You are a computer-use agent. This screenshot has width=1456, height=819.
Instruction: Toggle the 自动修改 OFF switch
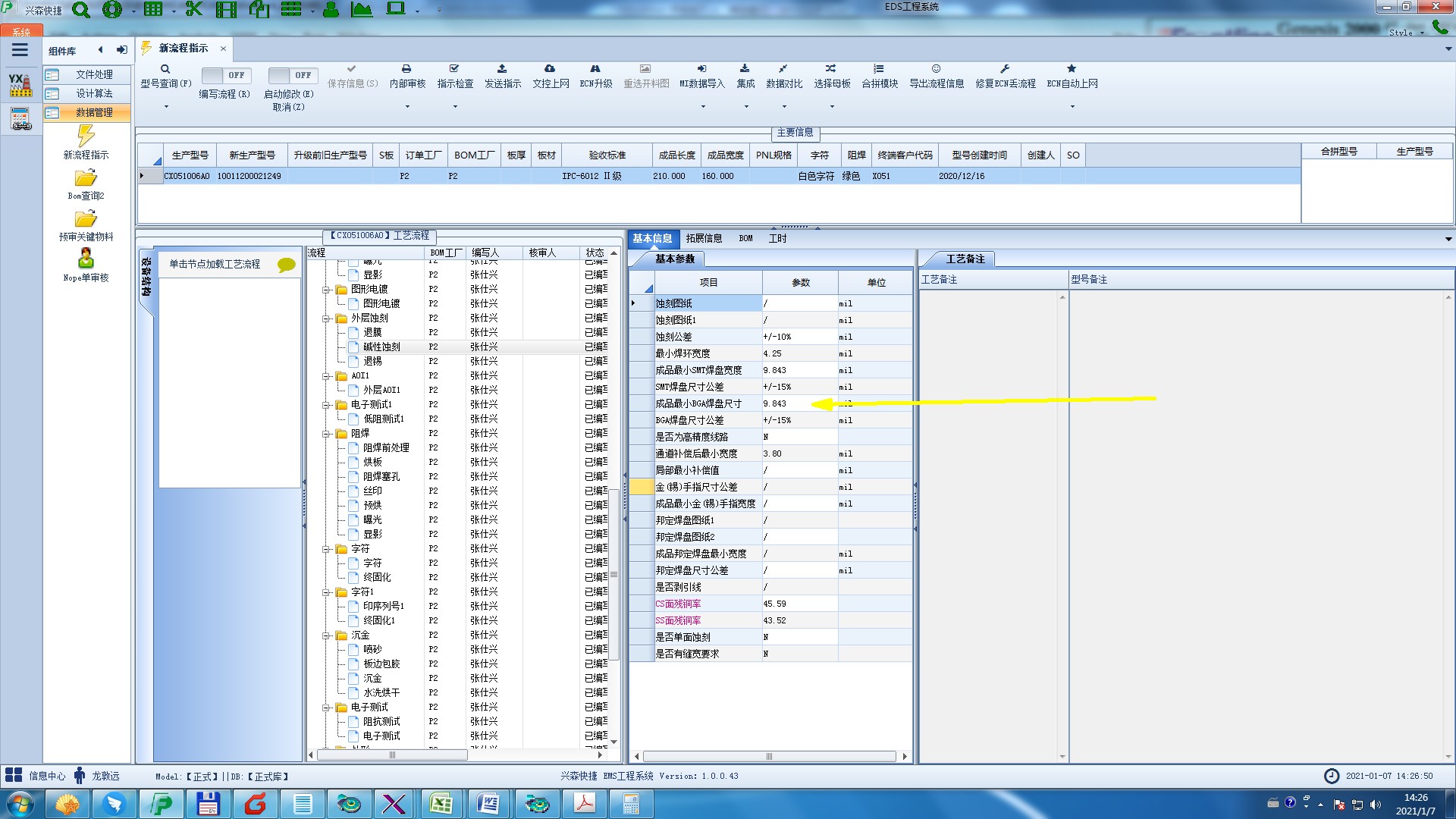point(291,75)
